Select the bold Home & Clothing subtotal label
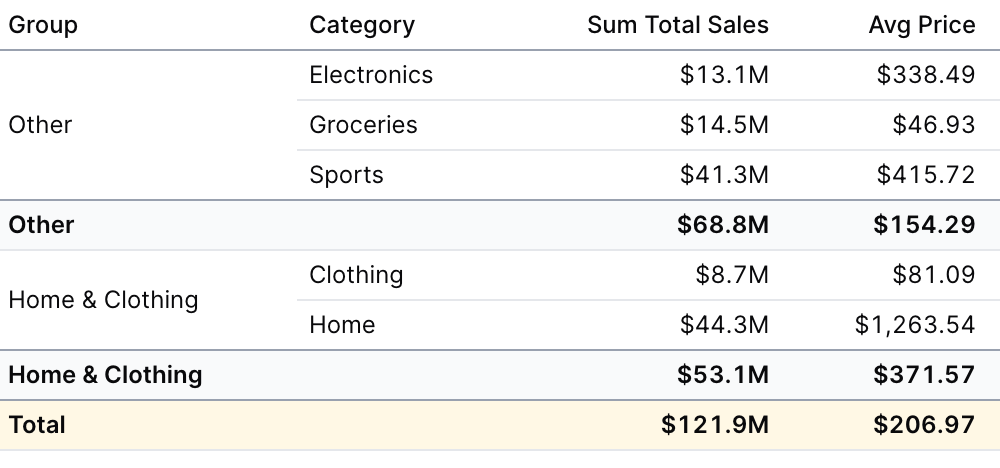The width and height of the screenshot is (1000, 468). 105,375
